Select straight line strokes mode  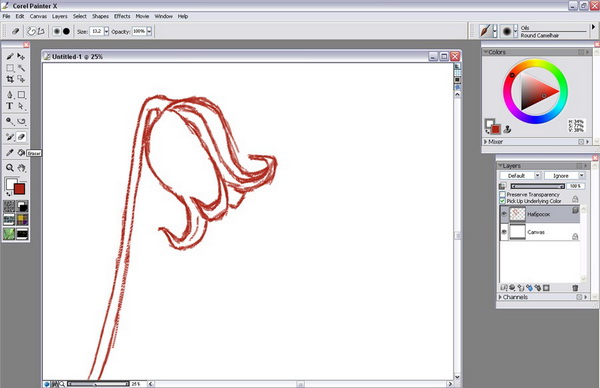coord(41,31)
